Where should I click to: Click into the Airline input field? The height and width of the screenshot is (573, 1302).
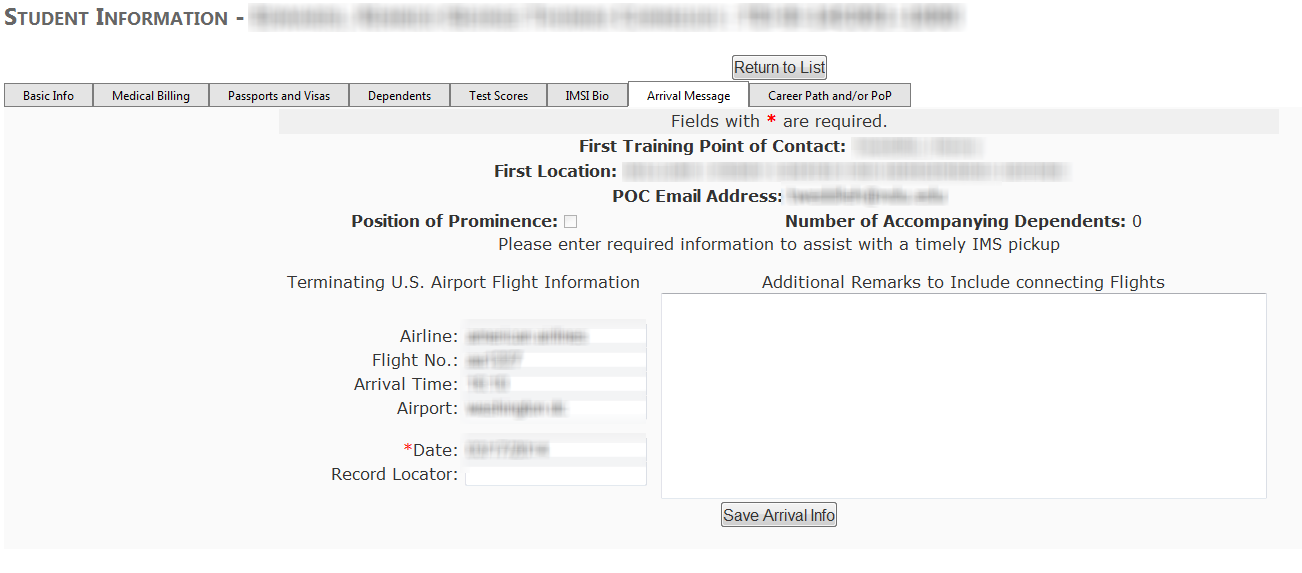tap(555, 337)
